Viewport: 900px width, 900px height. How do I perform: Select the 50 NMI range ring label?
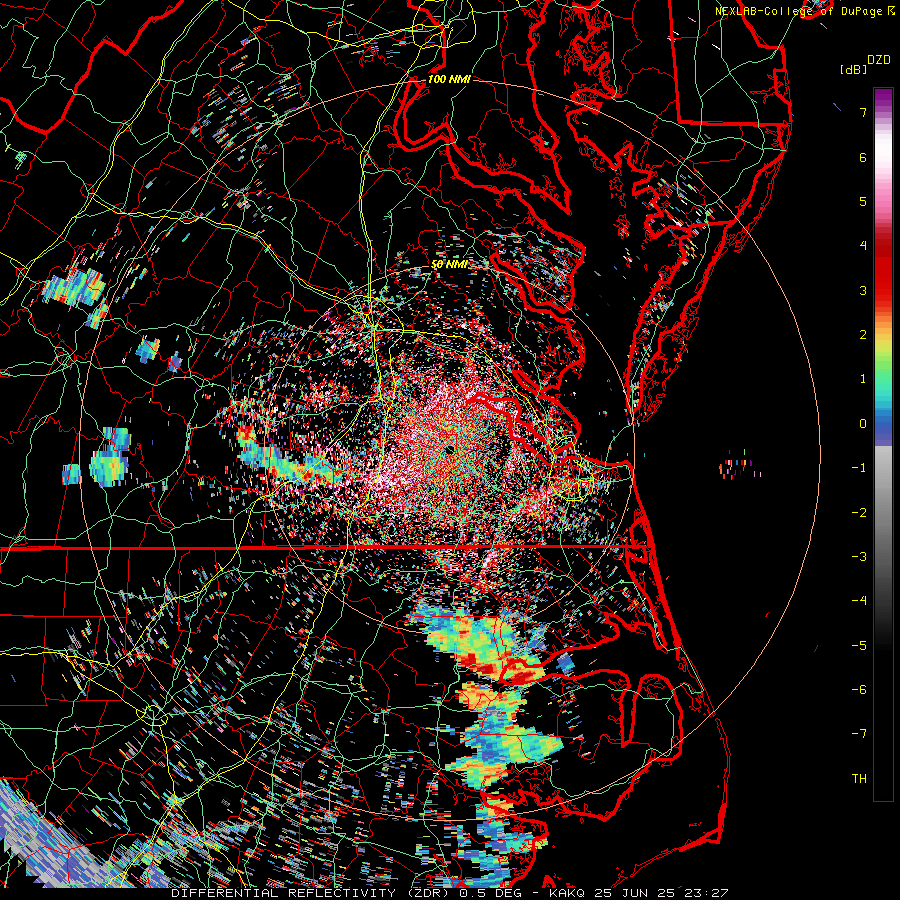[449, 265]
